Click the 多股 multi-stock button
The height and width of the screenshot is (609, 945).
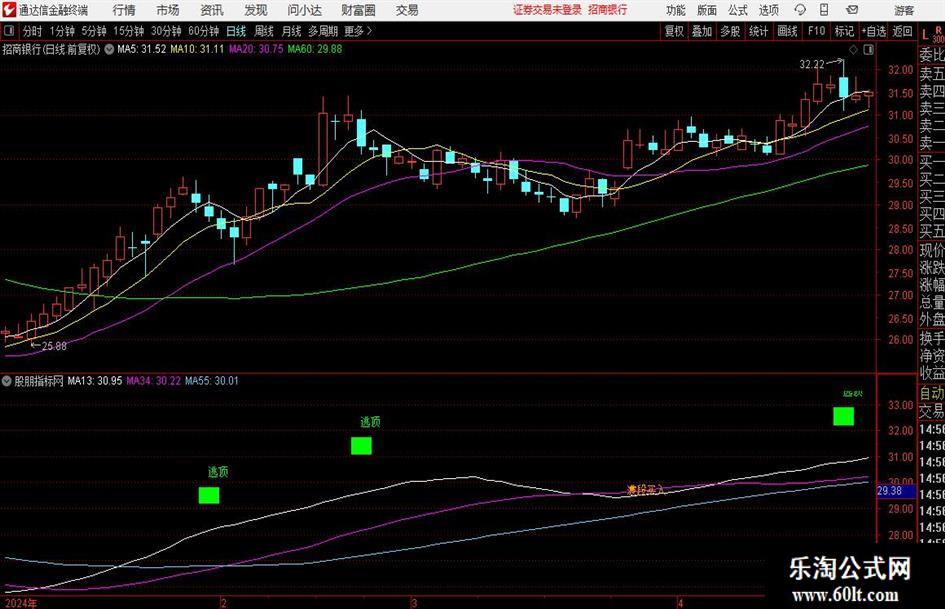pos(730,31)
